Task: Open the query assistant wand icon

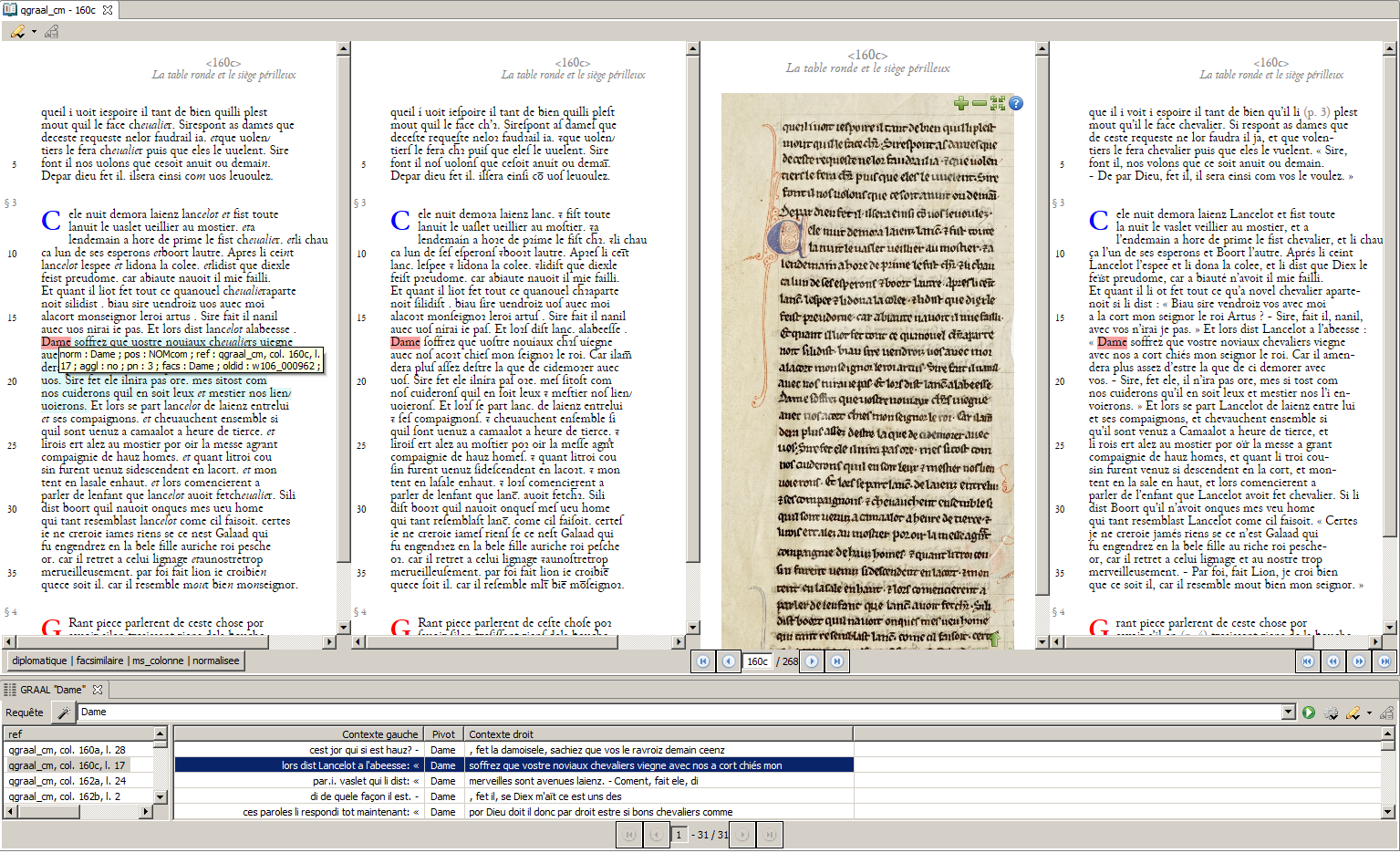Action: click(63, 713)
